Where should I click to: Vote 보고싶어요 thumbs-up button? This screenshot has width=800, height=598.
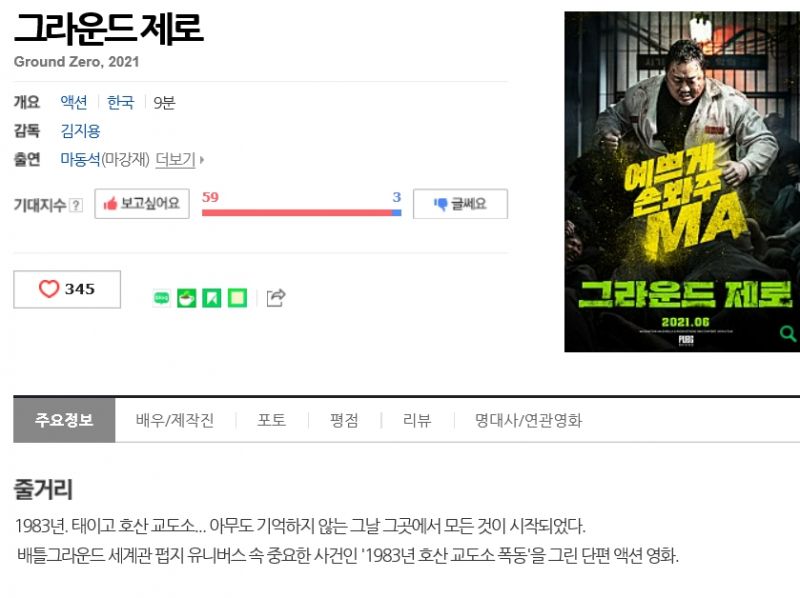[x=142, y=204]
